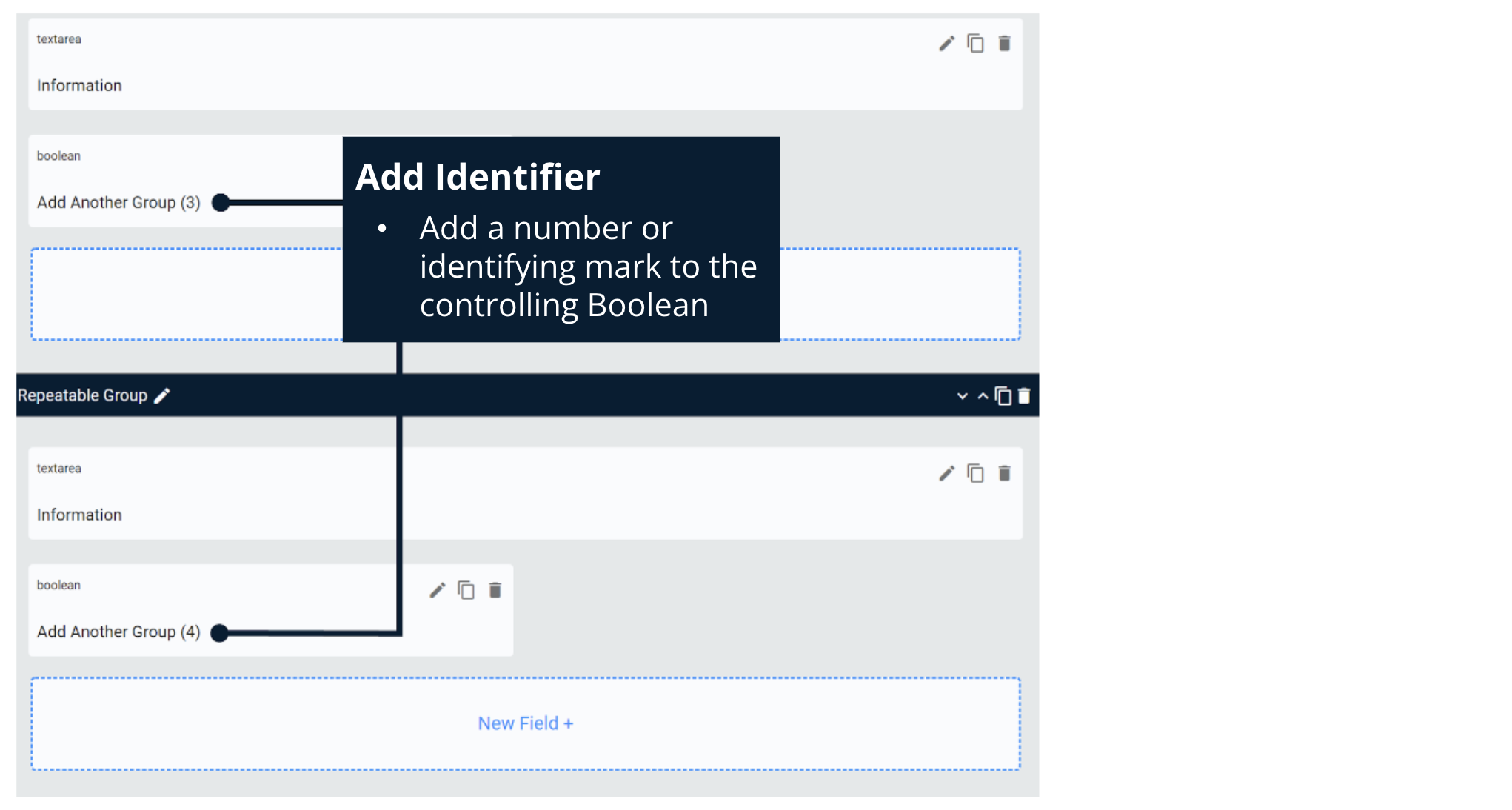Move Repeatable Group down with chevron
This screenshot has width=1512, height=810.
[x=962, y=396]
